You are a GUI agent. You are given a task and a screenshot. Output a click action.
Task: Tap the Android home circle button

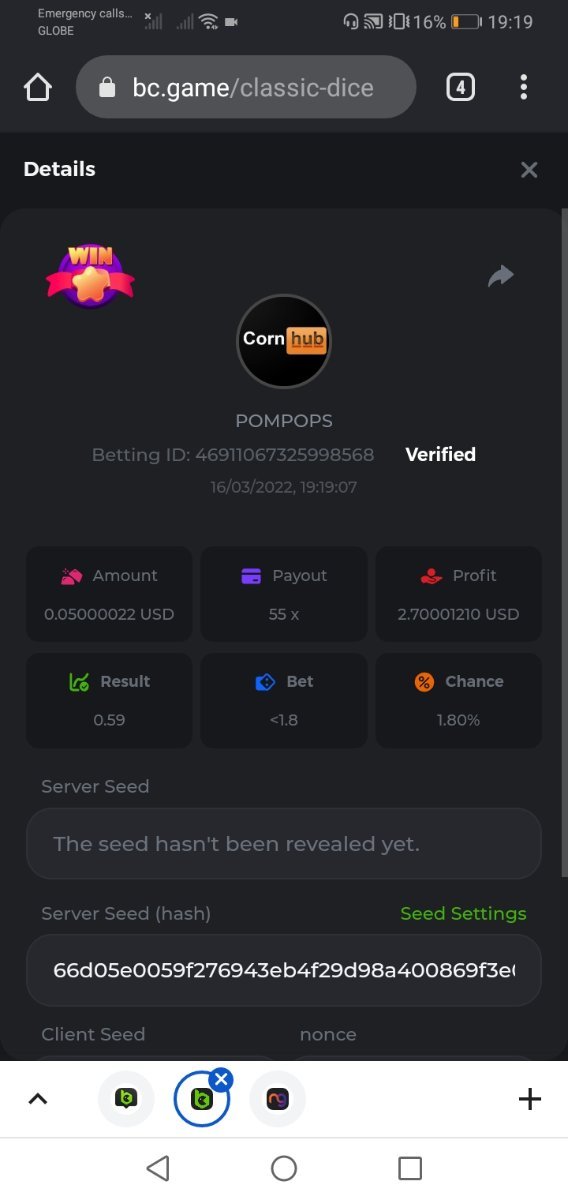(x=284, y=1168)
